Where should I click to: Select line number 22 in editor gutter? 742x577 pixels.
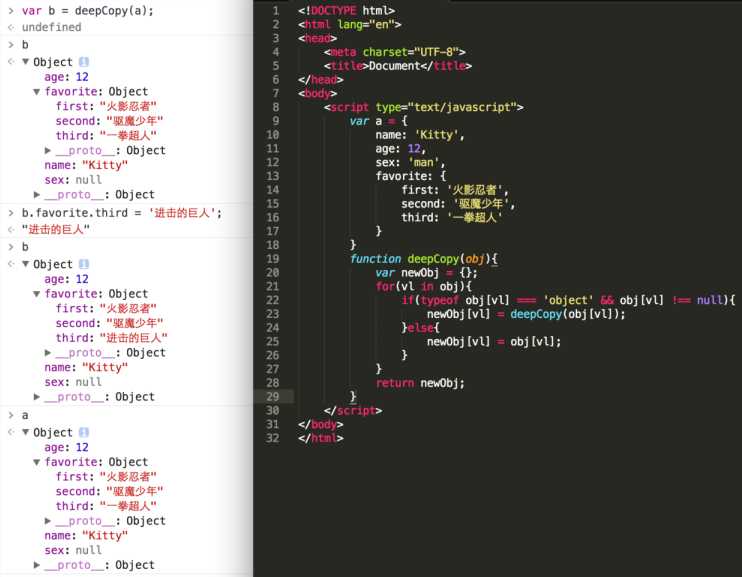pos(273,300)
